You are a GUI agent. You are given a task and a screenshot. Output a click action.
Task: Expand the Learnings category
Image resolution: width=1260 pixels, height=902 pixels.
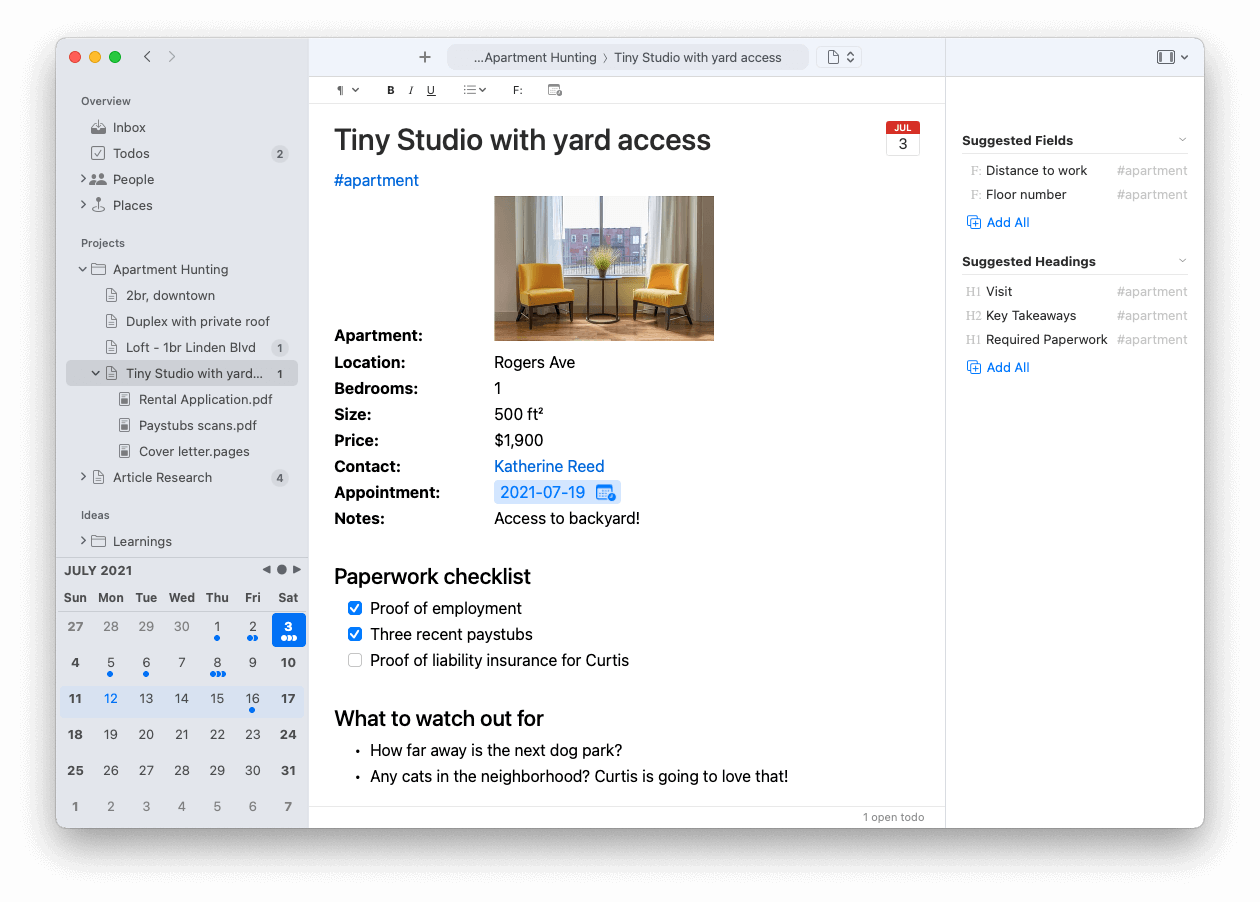pyautogui.click(x=83, y=541)
